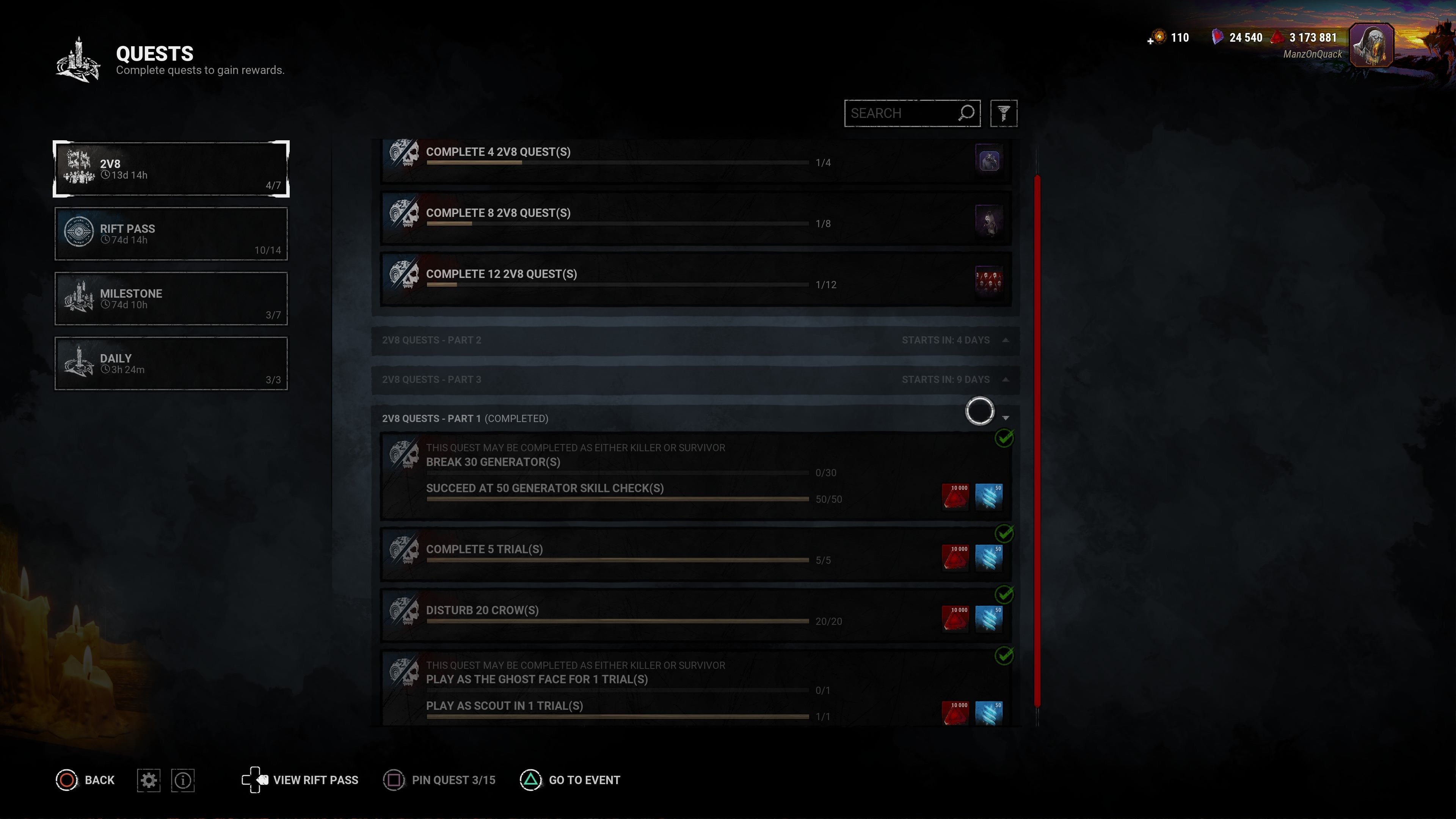
Task: Expand the 2v8 Quests Part 3 section
Action: pos(695,379)
